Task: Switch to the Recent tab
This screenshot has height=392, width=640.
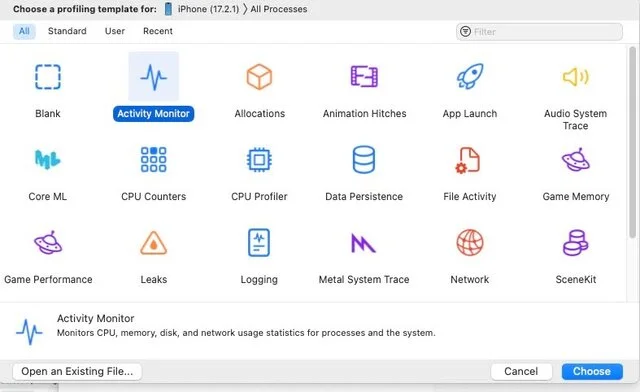Action: tap(158, 31)
